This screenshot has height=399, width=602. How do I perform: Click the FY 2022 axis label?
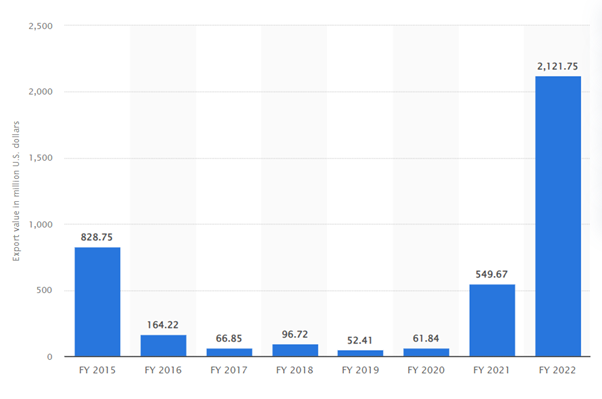(557, 370)
